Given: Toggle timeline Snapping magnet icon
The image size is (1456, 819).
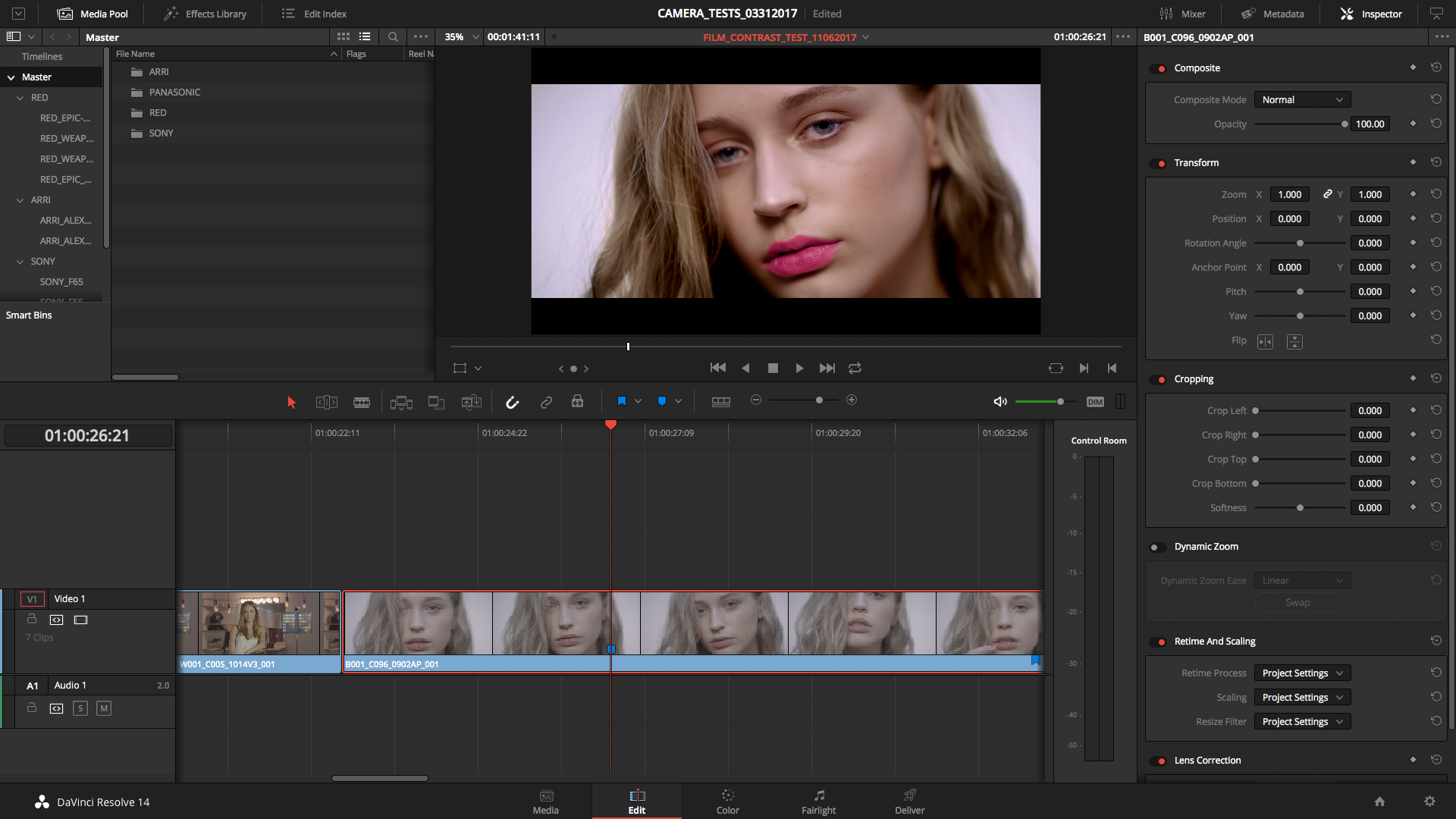Looking at the screenshot, I should point(513,402).
